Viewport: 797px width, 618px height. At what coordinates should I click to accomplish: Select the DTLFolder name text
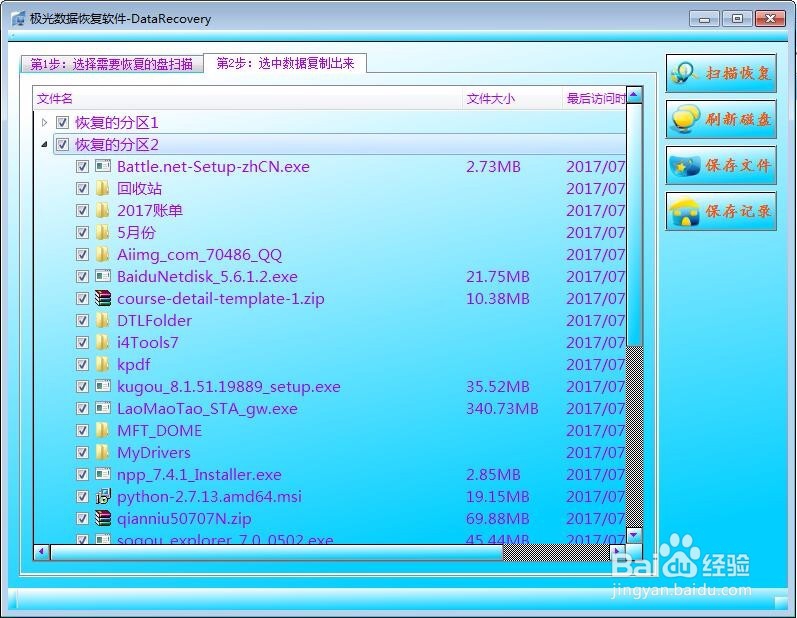pos(155,320)
